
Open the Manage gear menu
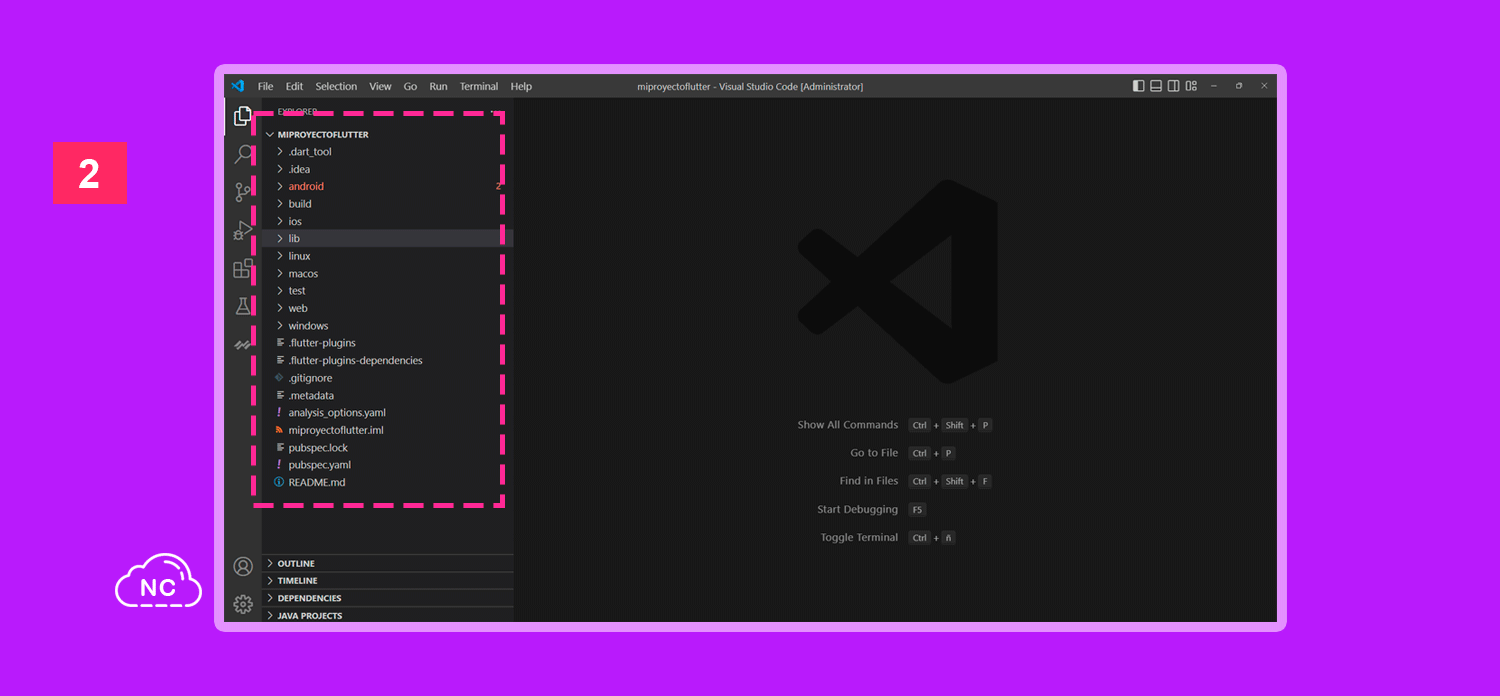point(243,604)
